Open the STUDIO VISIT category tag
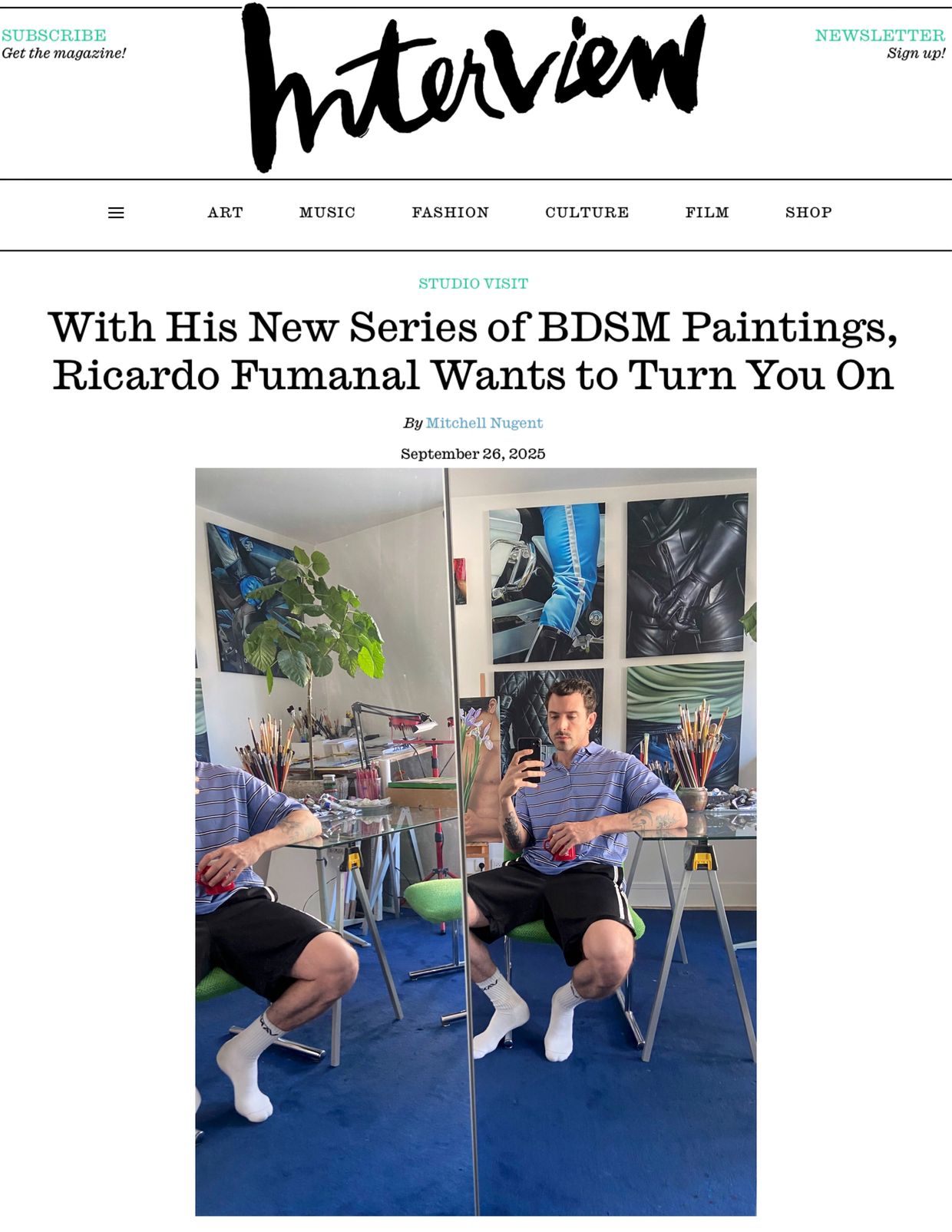The width and height of the screenshot is (952, 1232). point(473,283)
